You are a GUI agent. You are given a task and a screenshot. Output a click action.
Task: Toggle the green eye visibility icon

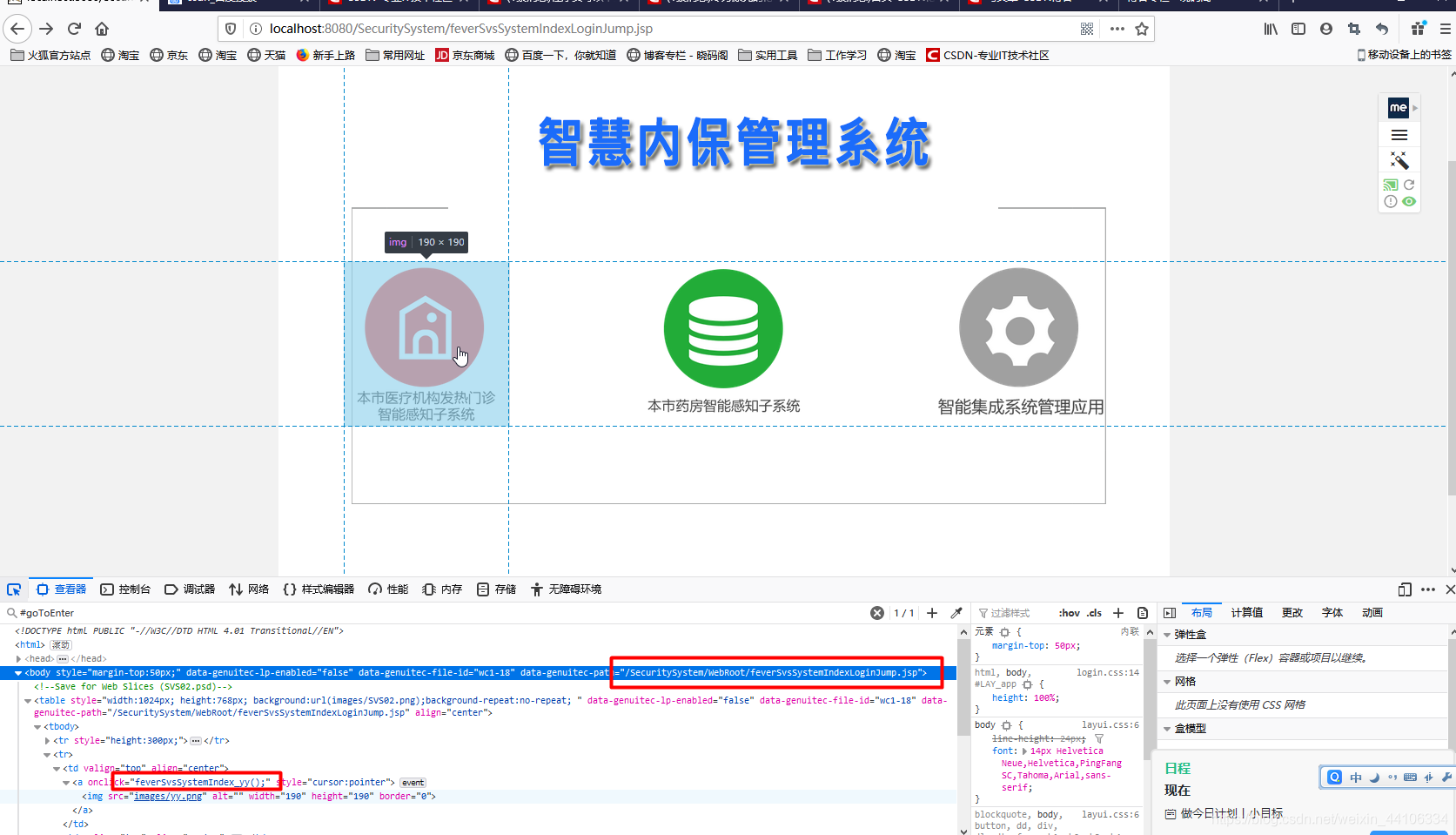click(x=1409, y=201)
